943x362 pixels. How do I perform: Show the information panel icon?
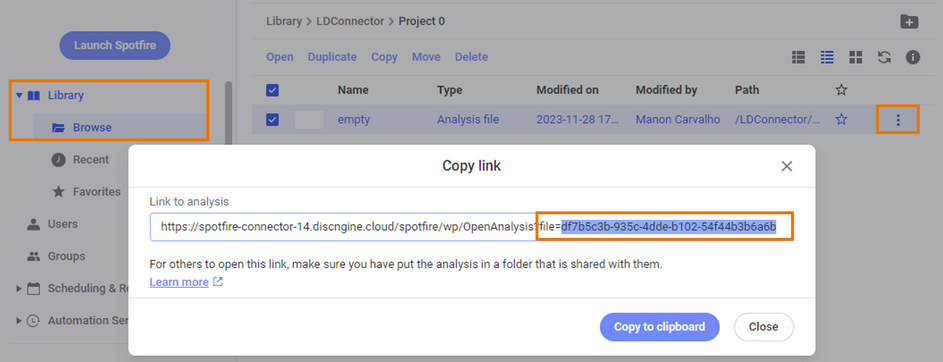[913, 57]
